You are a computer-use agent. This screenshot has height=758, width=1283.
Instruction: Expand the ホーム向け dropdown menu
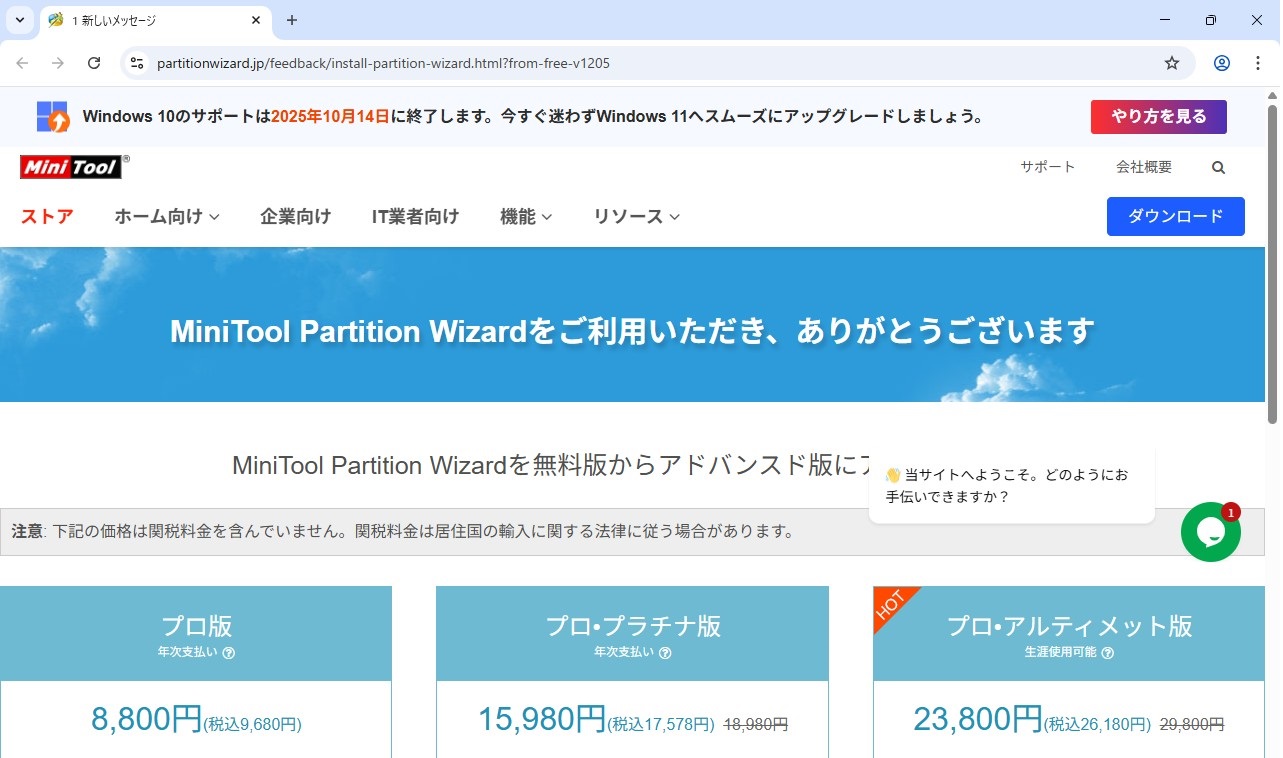(167, 217)
